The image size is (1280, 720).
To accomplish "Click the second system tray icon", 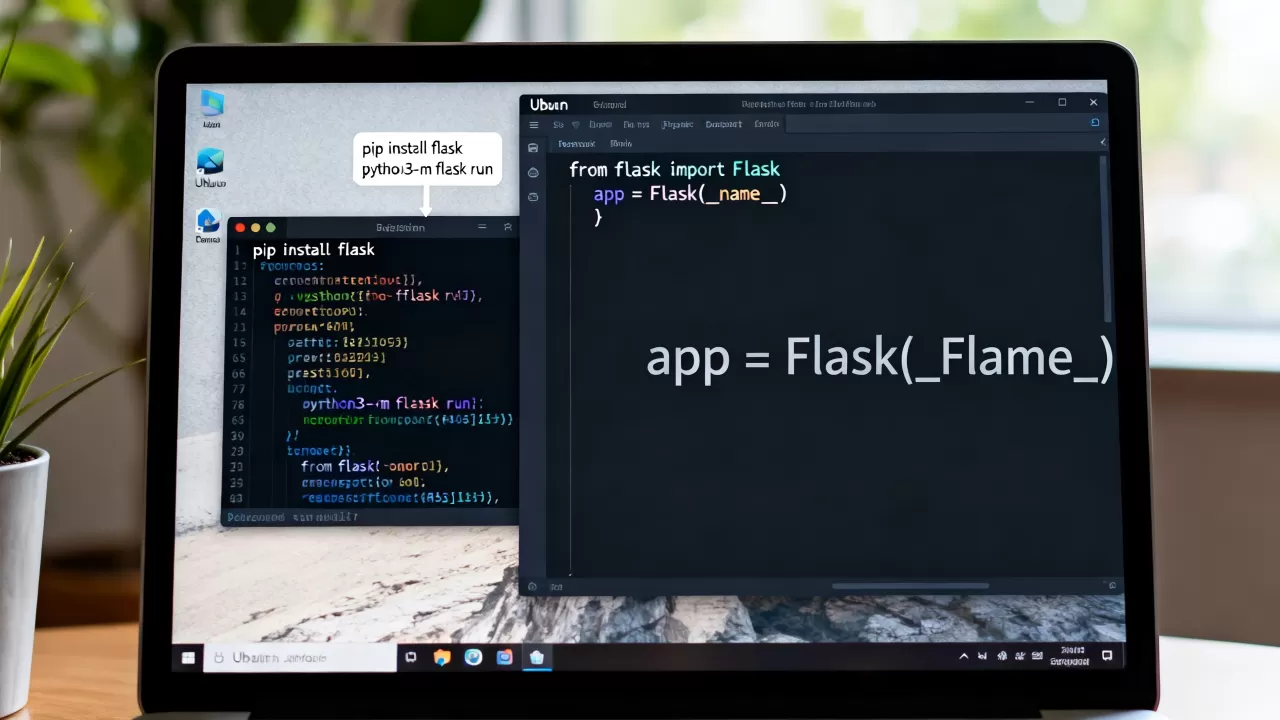I will 1002,657.
